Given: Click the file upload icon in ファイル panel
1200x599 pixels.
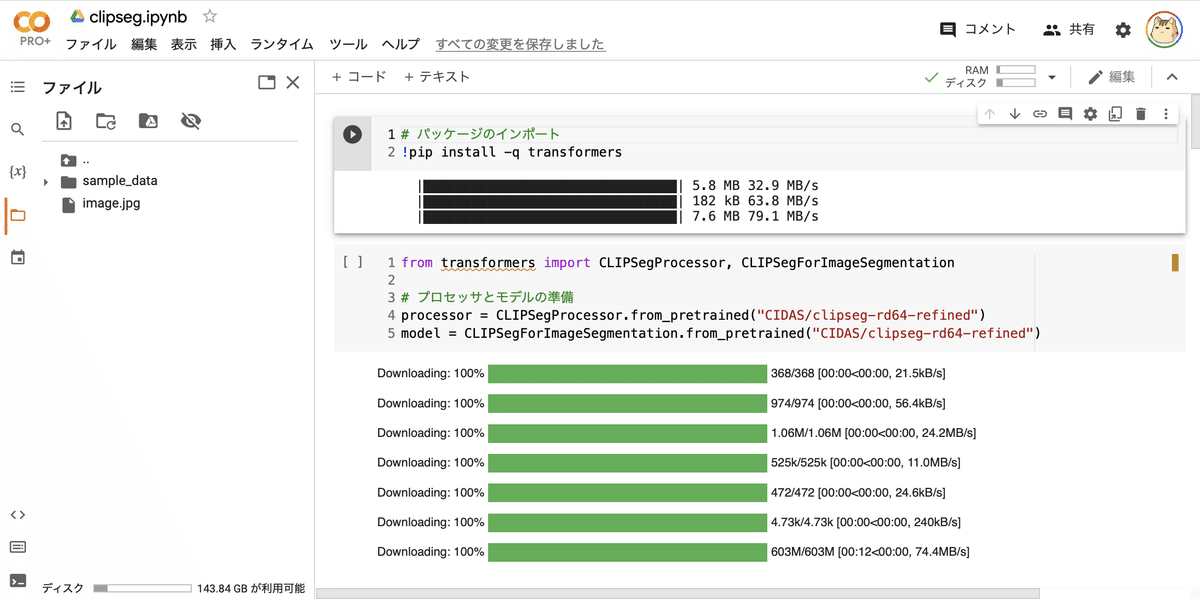Looking at the screenshot, I should 64,120.
